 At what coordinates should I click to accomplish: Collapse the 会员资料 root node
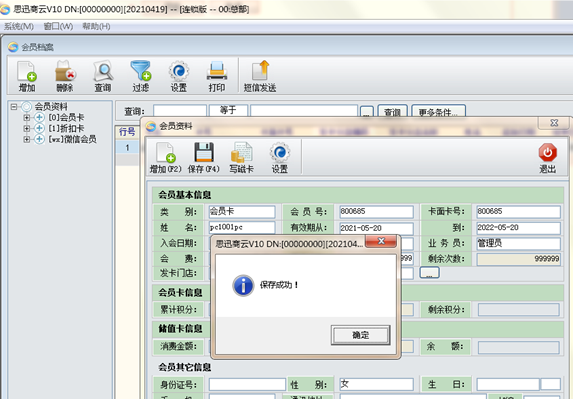(x=14, y=107)
